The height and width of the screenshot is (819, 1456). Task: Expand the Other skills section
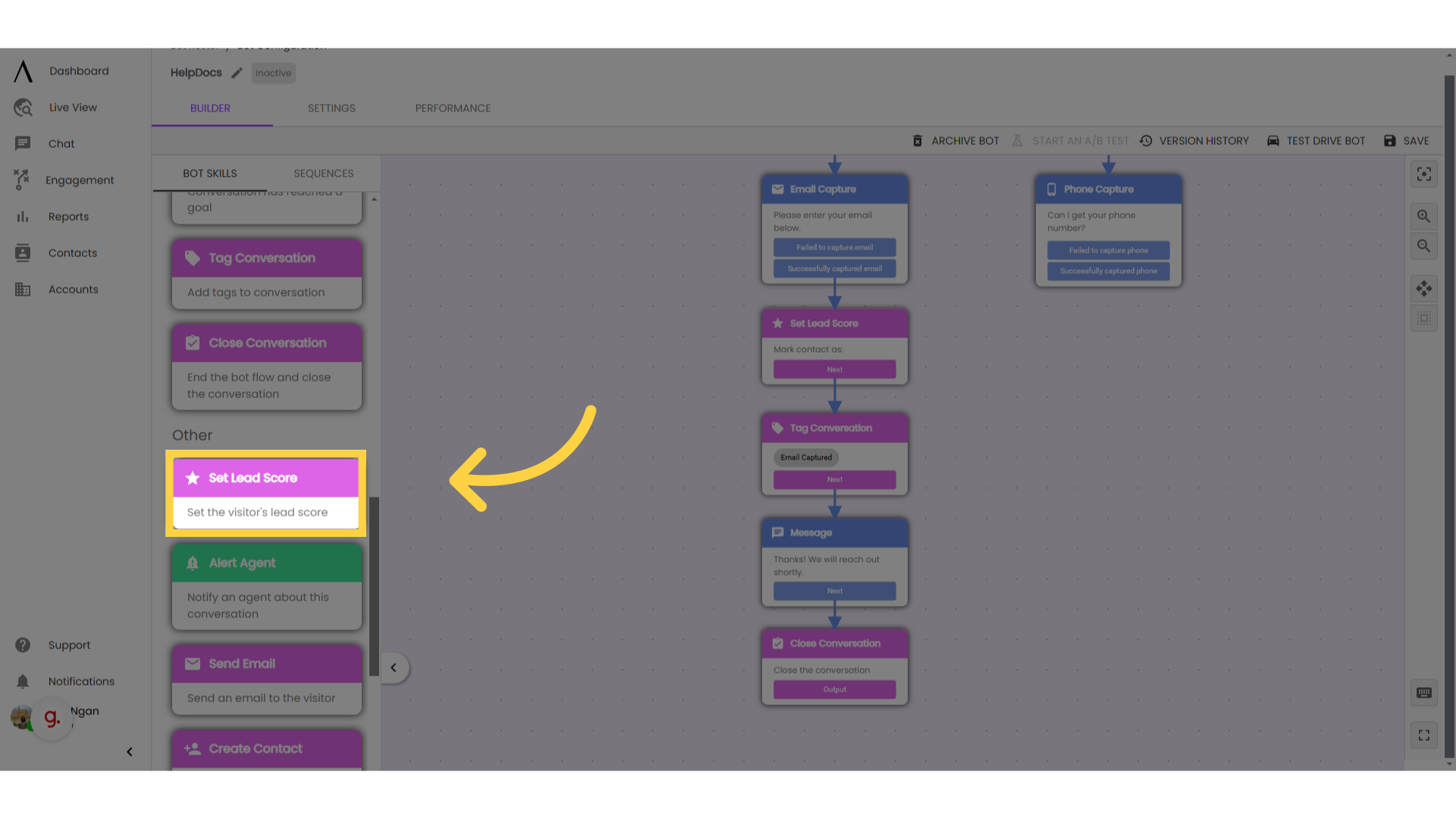(x=192, y=434)
